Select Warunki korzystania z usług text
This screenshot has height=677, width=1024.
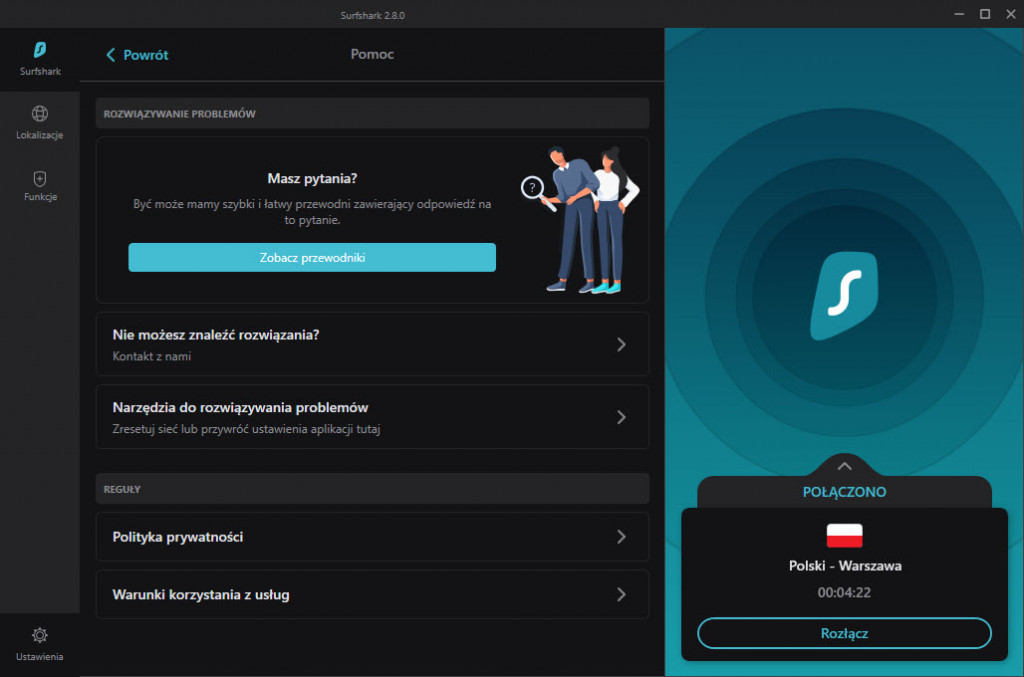coord(200,595)
